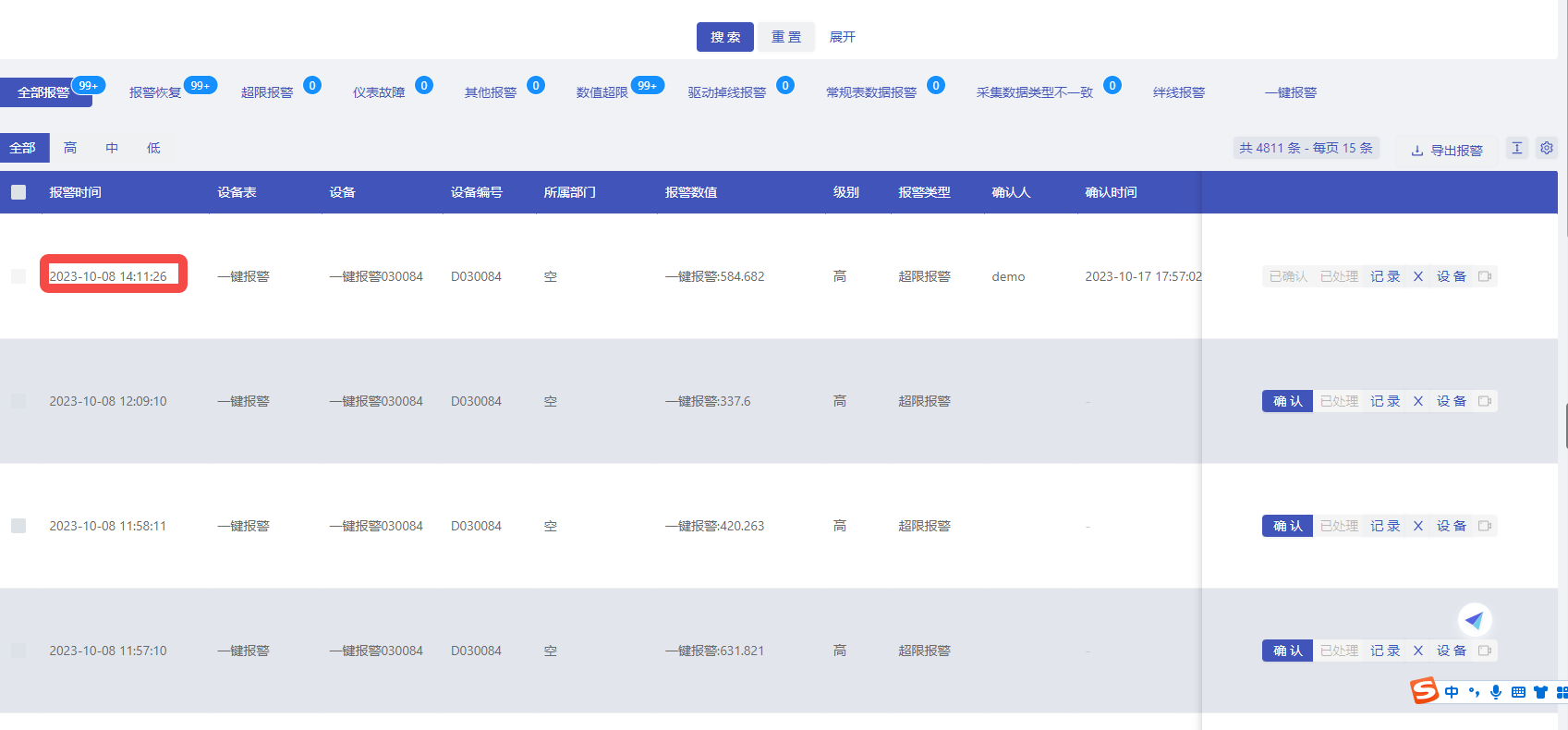1568x730 pixels.
Task: Click the alarm value 一键报警:584.682
Action: (x=715, y=276)
